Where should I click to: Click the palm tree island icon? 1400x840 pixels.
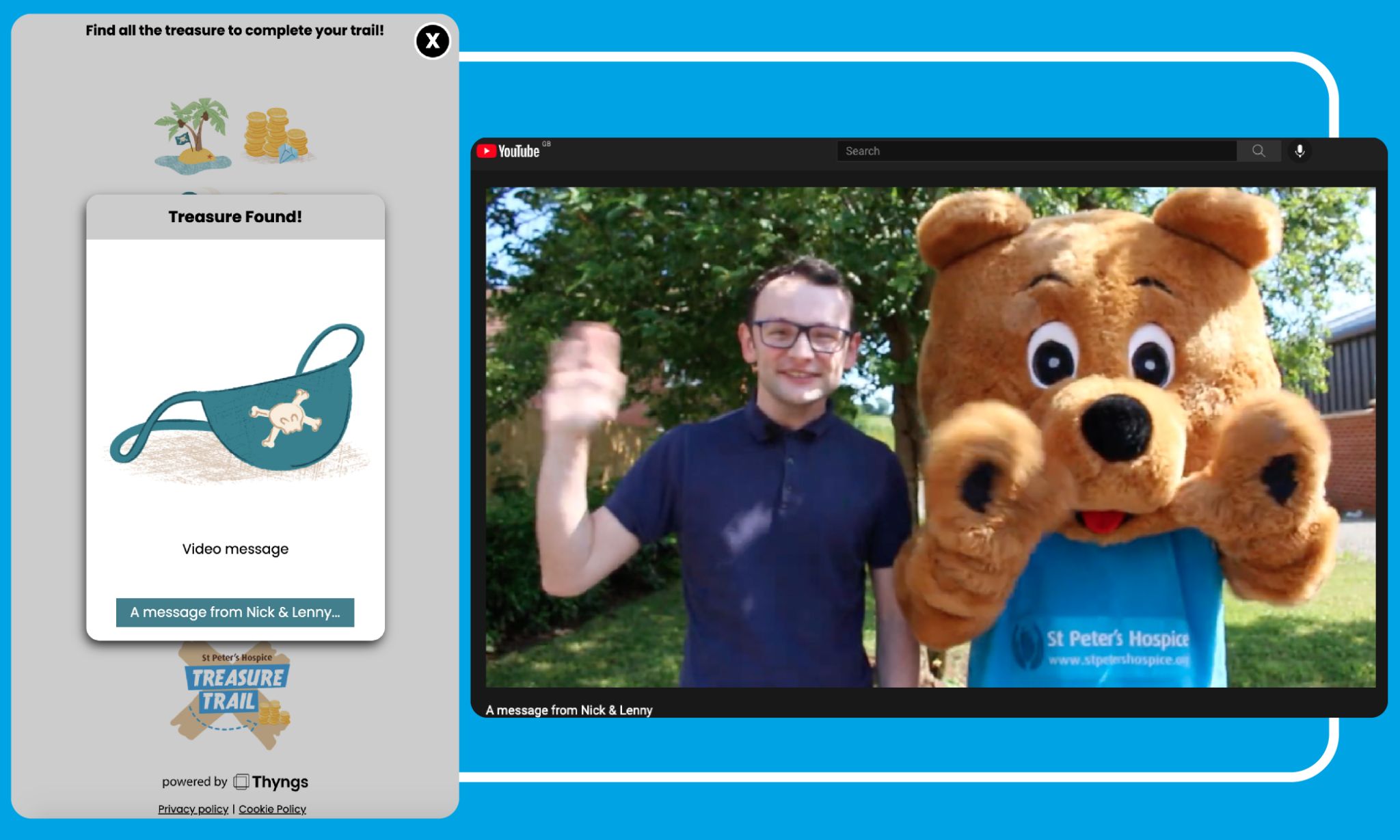193,134
